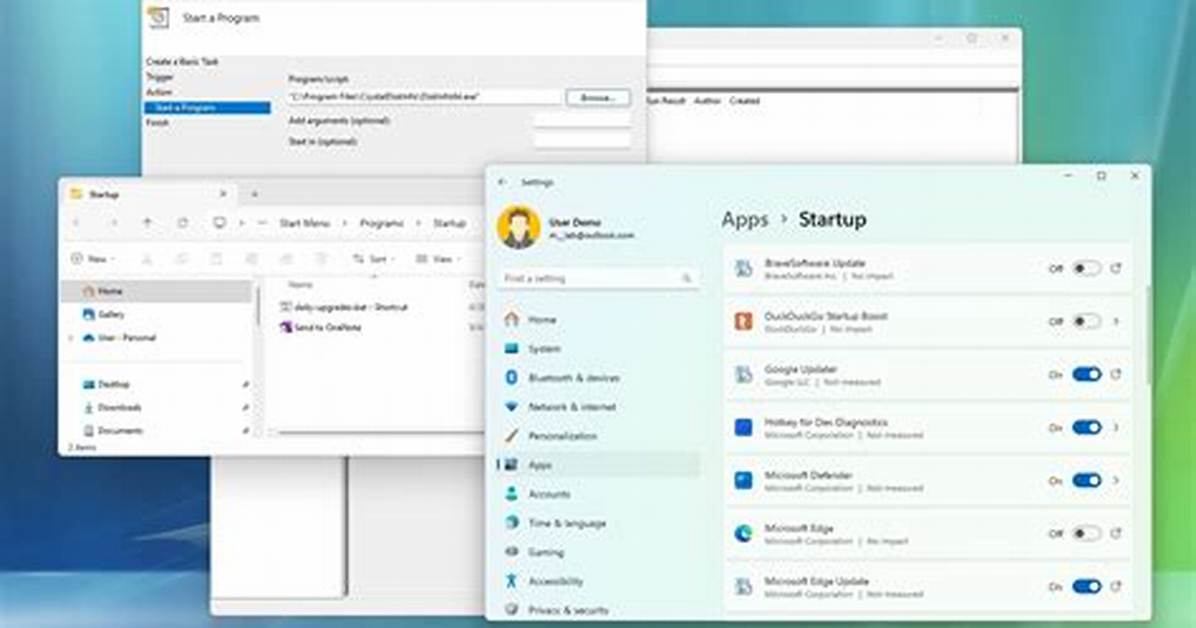Open BraveSoftware Update external link icon
This screenshot has height=628, width=1196.
[1116, 269]
